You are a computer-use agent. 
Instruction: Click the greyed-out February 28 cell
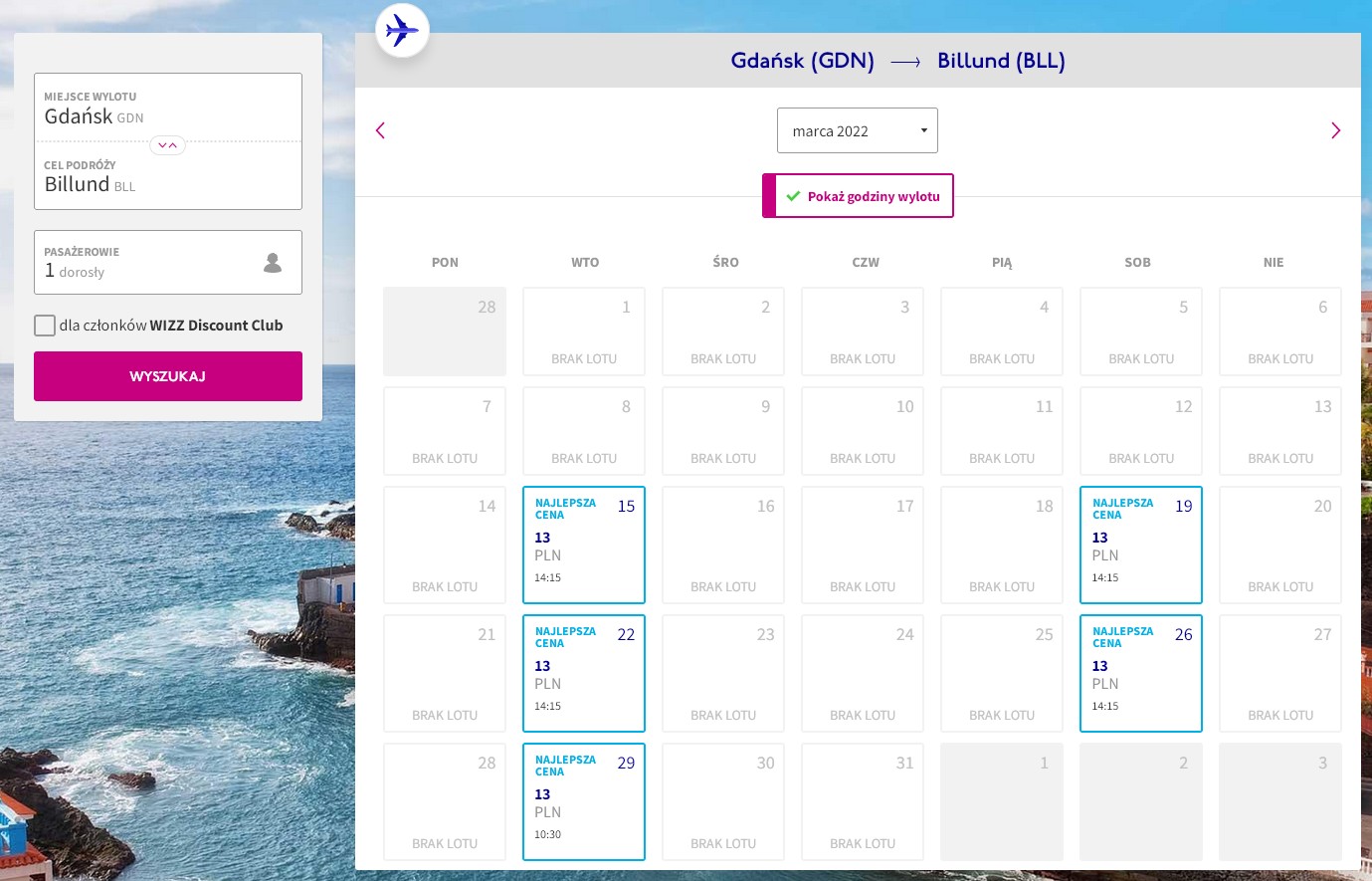click(445, 331)
